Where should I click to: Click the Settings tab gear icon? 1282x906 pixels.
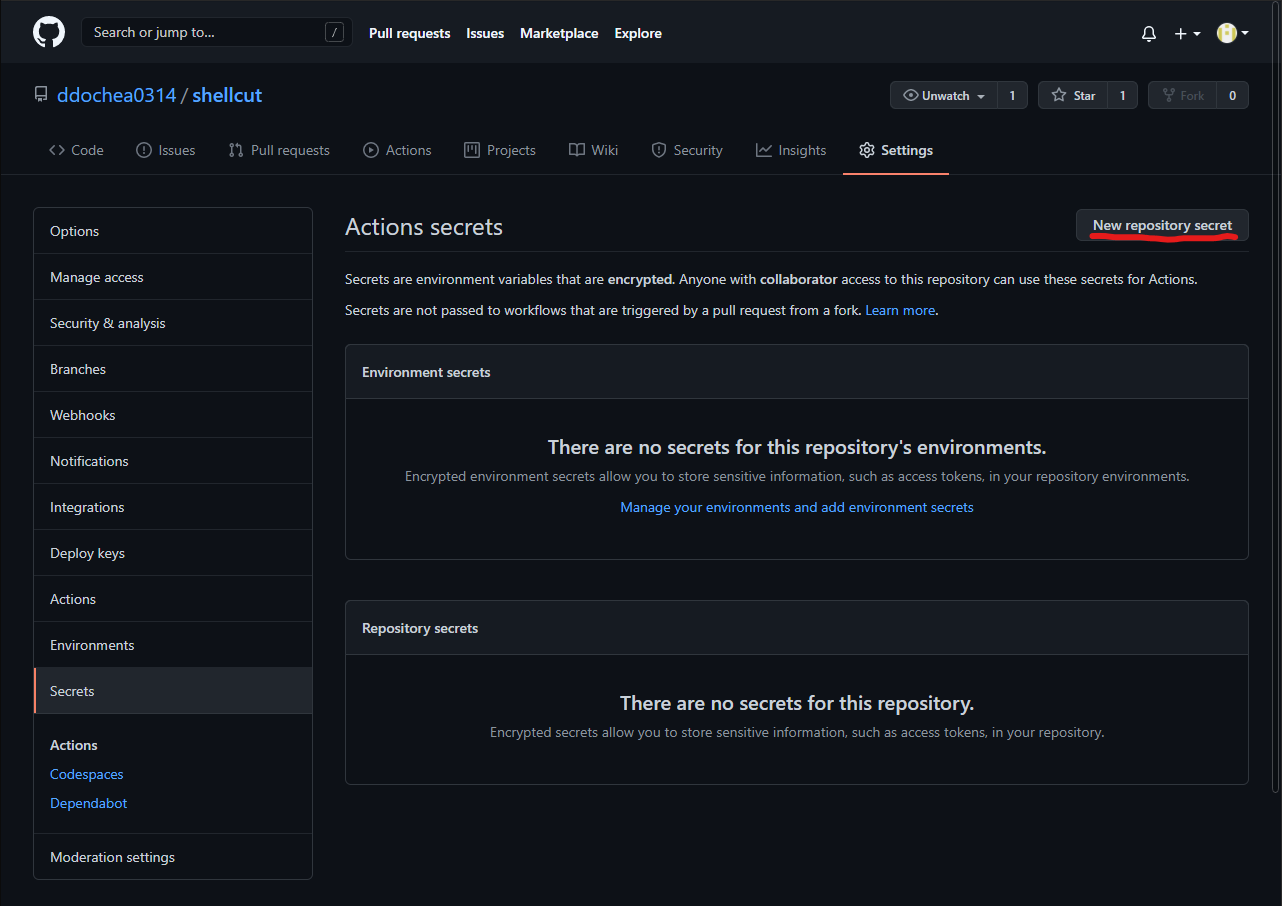(867, 150)
